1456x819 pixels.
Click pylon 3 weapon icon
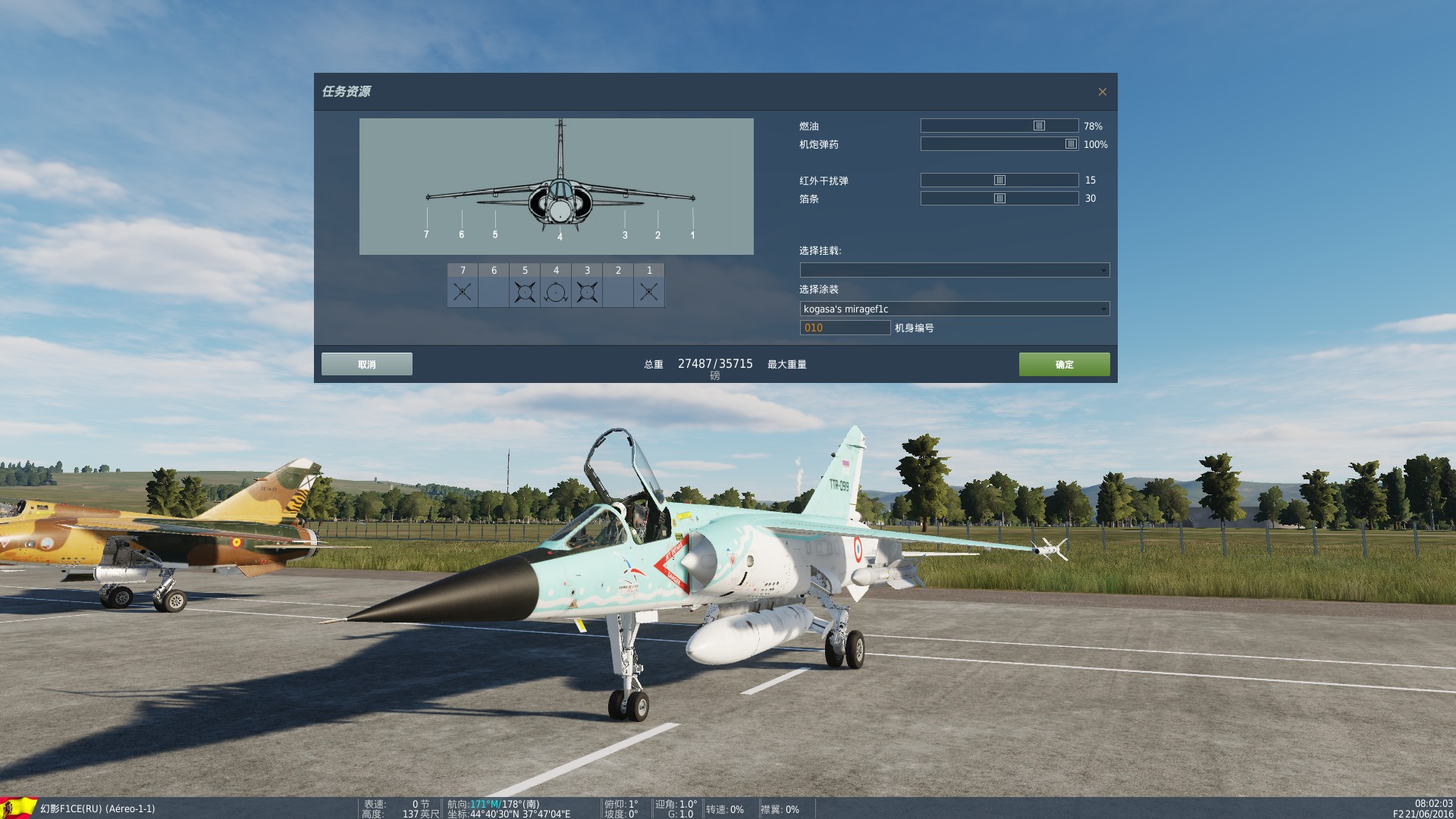pos(587,292)
